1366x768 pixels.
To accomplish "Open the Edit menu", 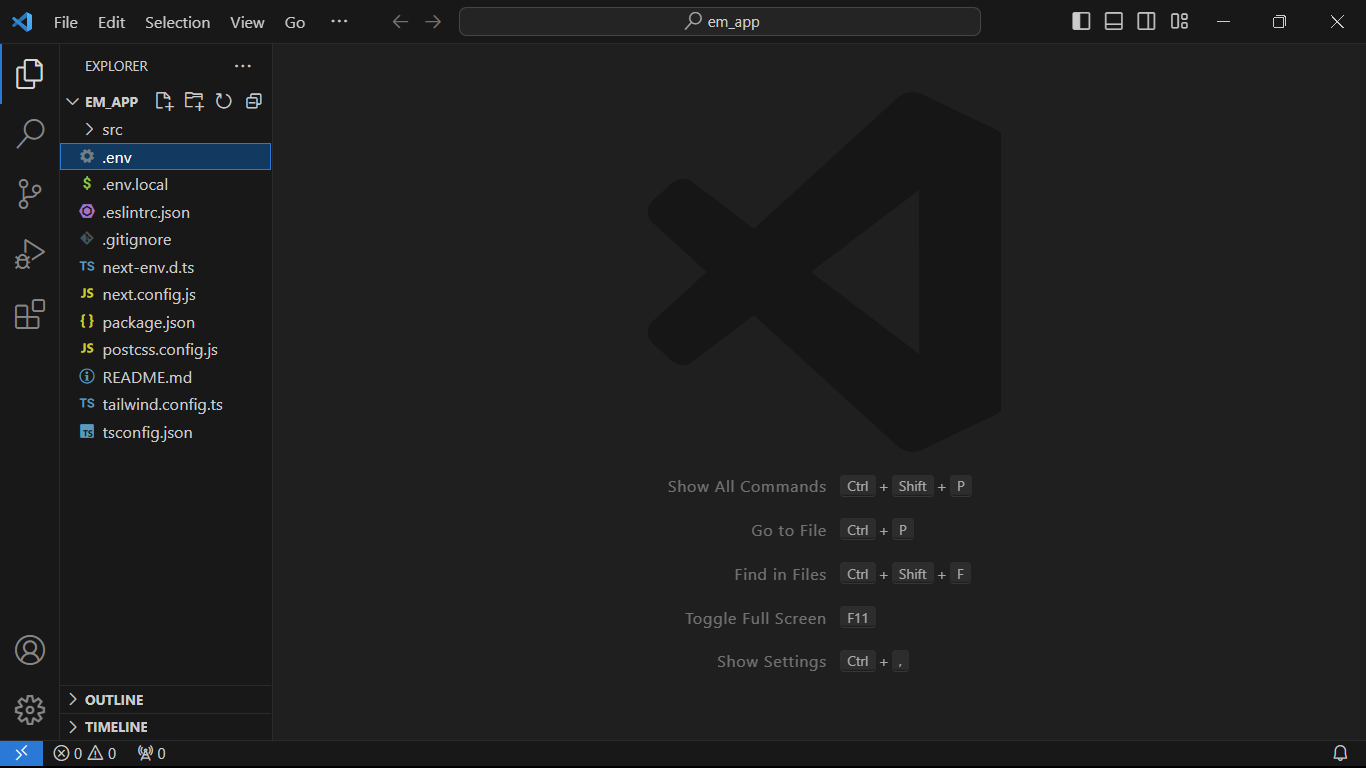I will click(x=112, y=22).
